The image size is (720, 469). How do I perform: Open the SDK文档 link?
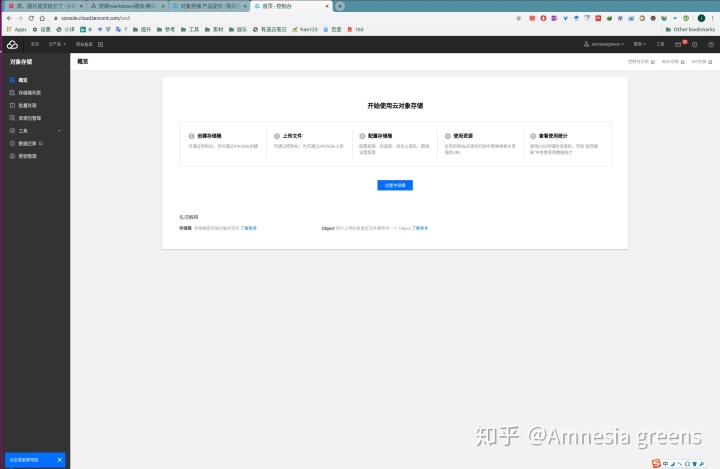(x=673, y=62)
